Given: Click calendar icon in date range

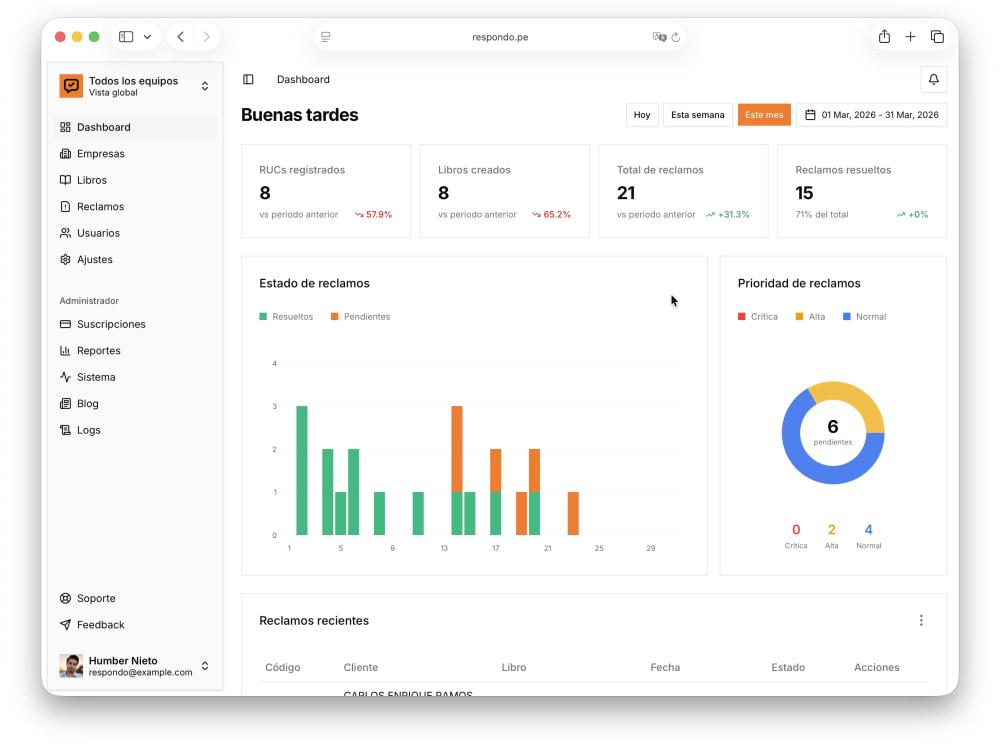Looking at the screenshot, I should (x=810, y=115).
